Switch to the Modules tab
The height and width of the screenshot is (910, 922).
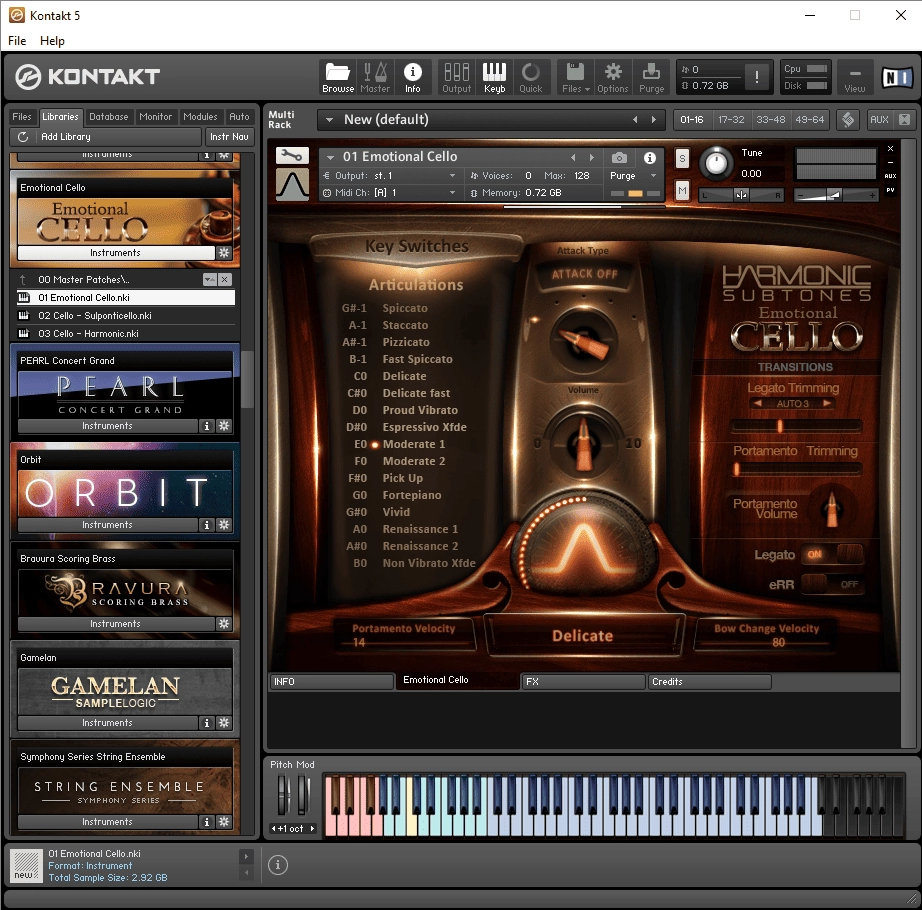coord(200,116)
